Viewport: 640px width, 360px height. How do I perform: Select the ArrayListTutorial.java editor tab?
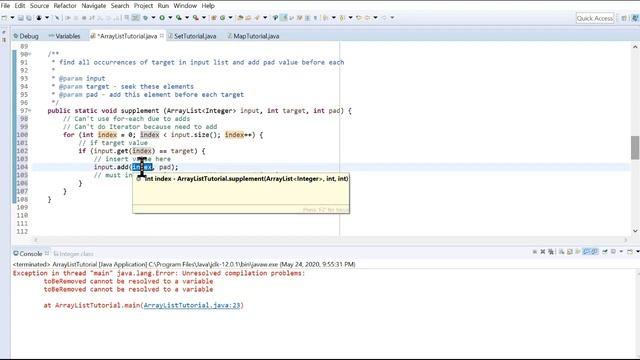[127, 36]
